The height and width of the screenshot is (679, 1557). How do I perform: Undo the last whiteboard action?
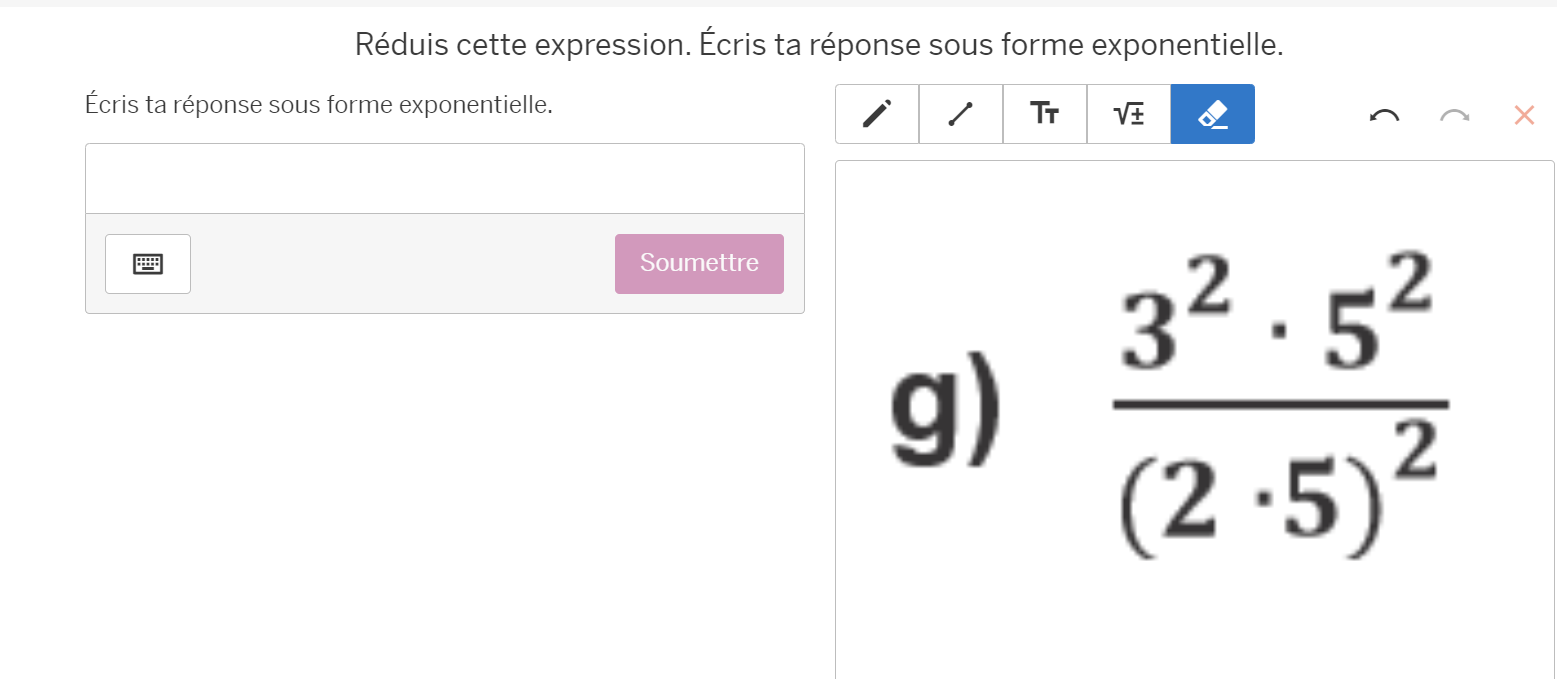1384,115
